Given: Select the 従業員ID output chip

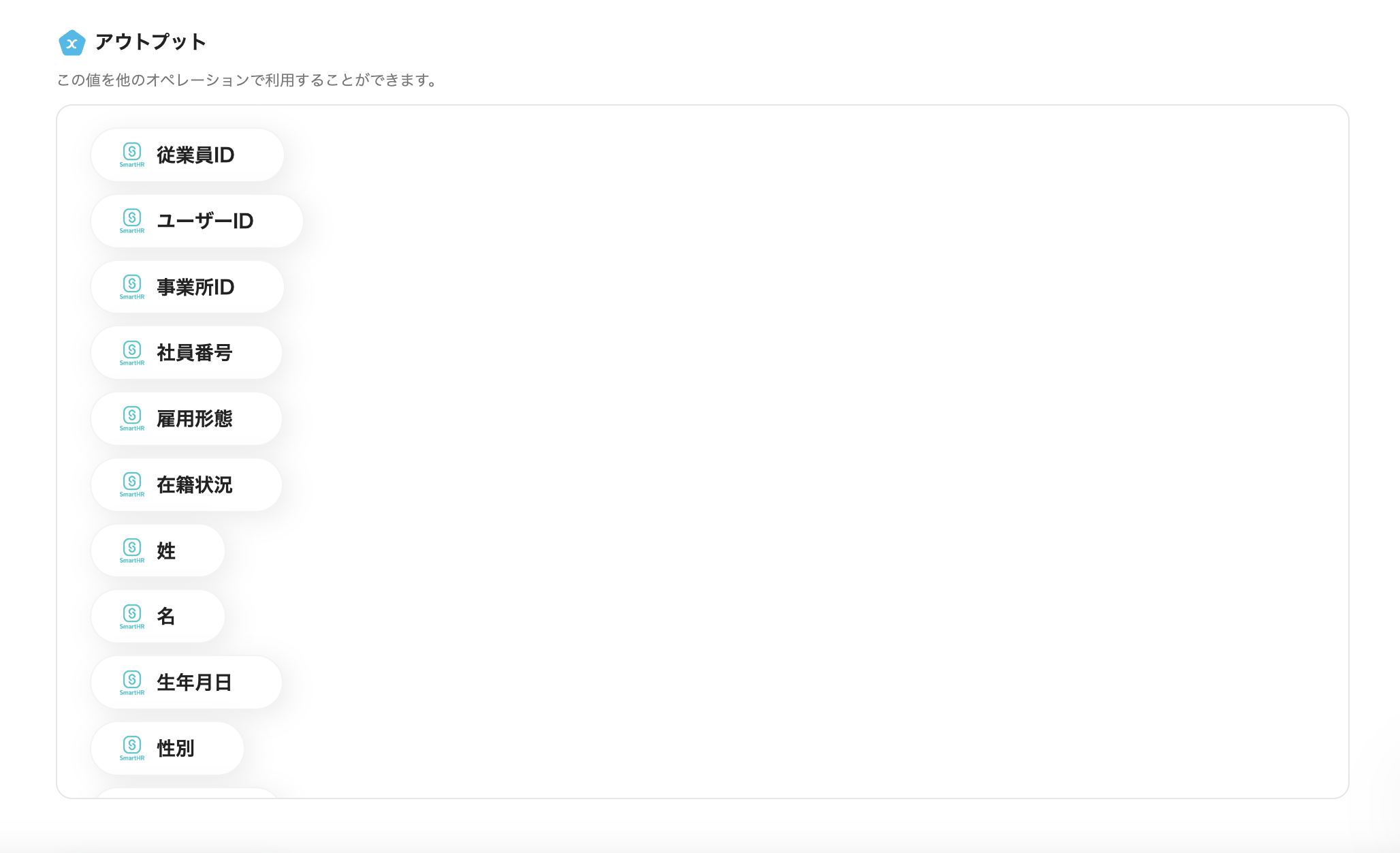Looking at the screenshot, I should pos(187,155).
